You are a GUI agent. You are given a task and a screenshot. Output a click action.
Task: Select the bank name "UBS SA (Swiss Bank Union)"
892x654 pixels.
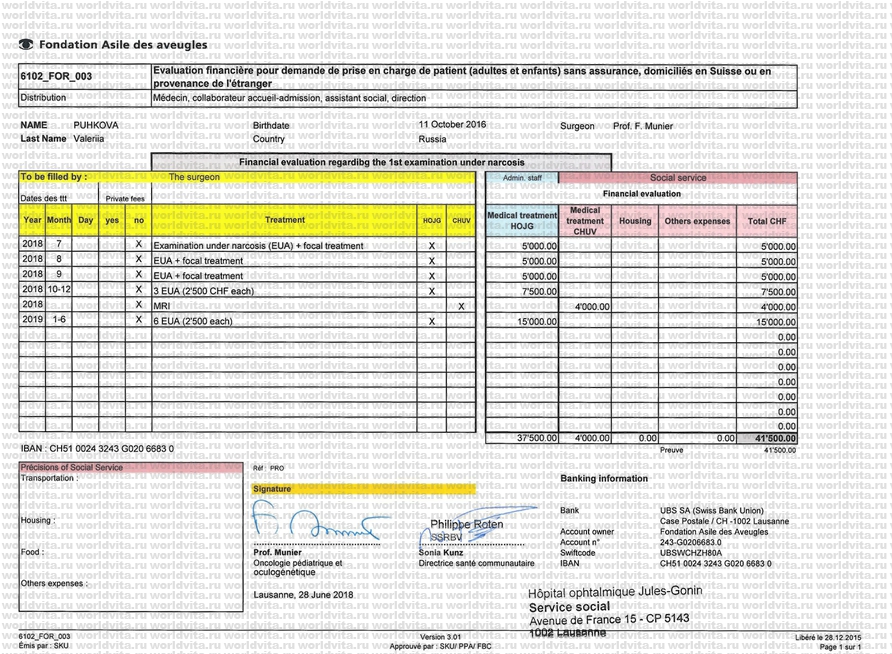click(712, 510)
